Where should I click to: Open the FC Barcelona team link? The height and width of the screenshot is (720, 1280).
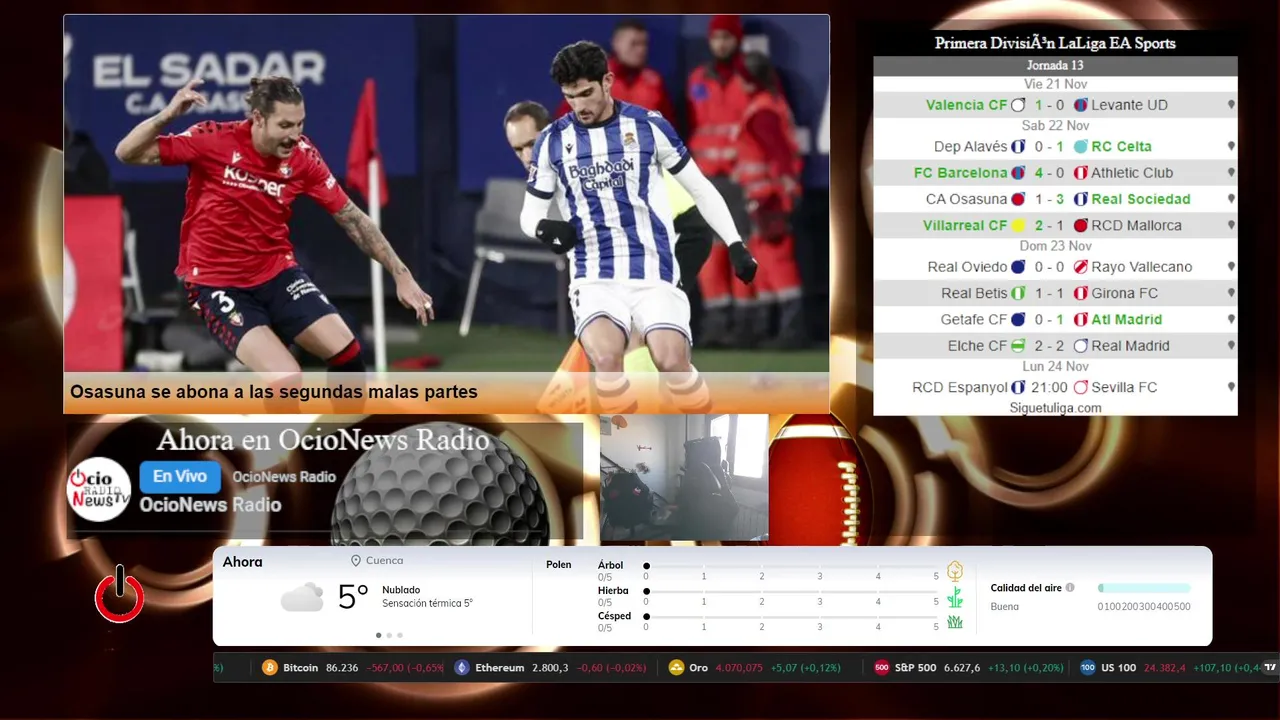960,173
